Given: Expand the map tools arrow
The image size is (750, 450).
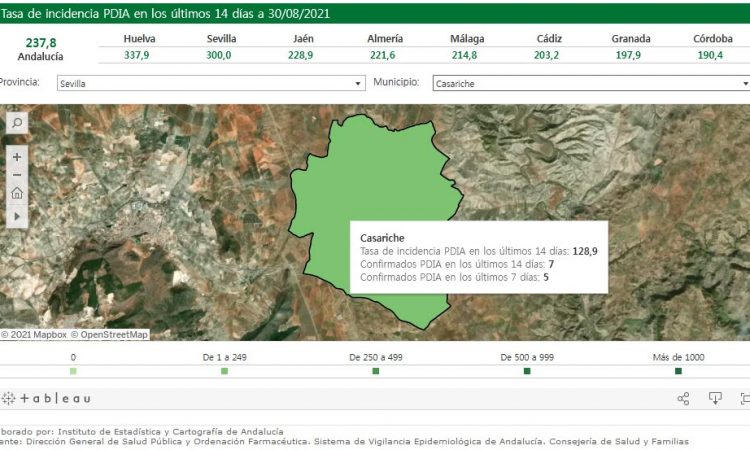Looking at the screenshot, I should coord(17,215).
